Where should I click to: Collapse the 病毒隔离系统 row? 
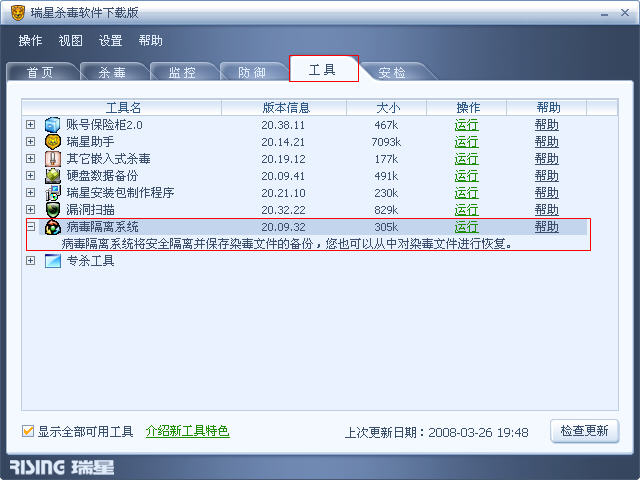coord(31,226)
